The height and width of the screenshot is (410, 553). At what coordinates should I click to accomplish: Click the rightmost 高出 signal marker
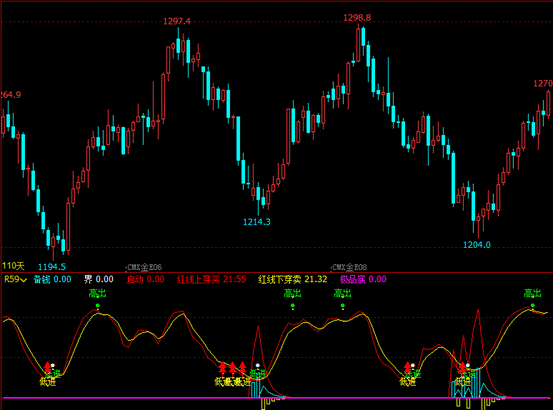click(x=533, y=293)
